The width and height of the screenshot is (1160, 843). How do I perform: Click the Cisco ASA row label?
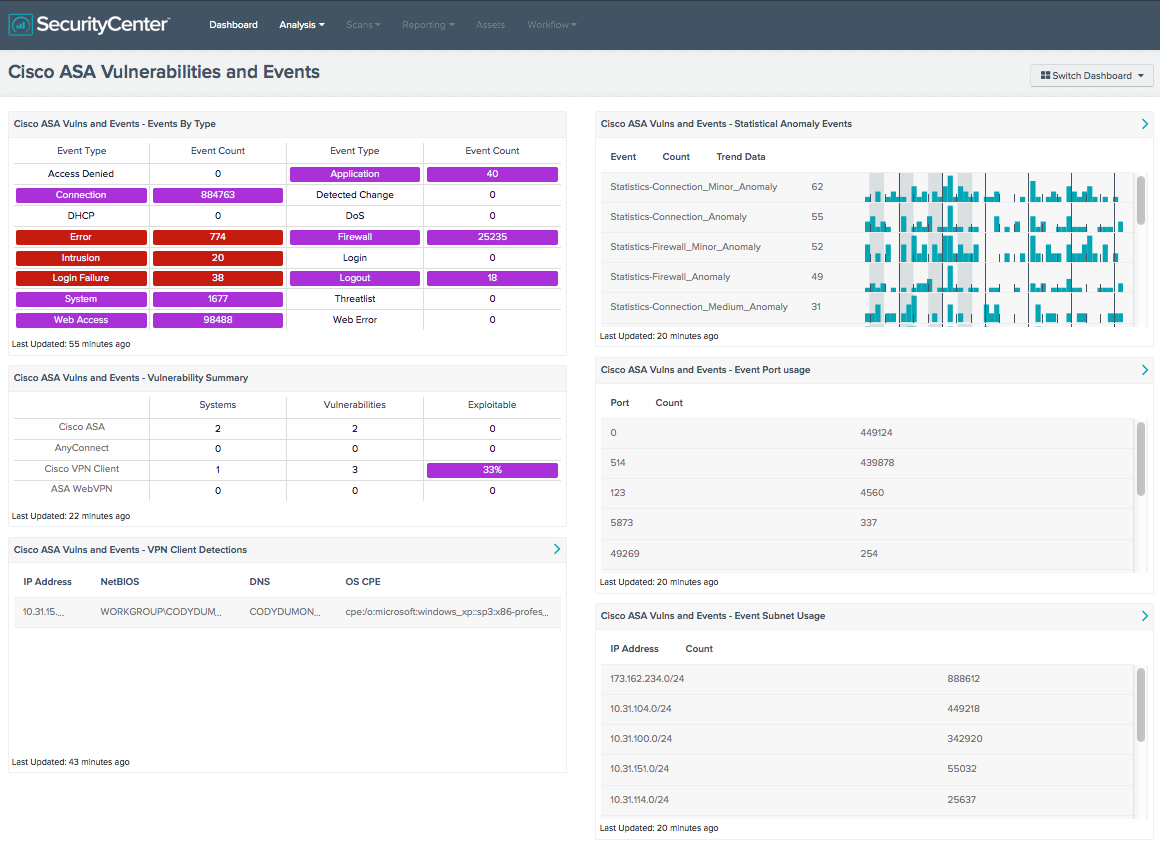81,427
